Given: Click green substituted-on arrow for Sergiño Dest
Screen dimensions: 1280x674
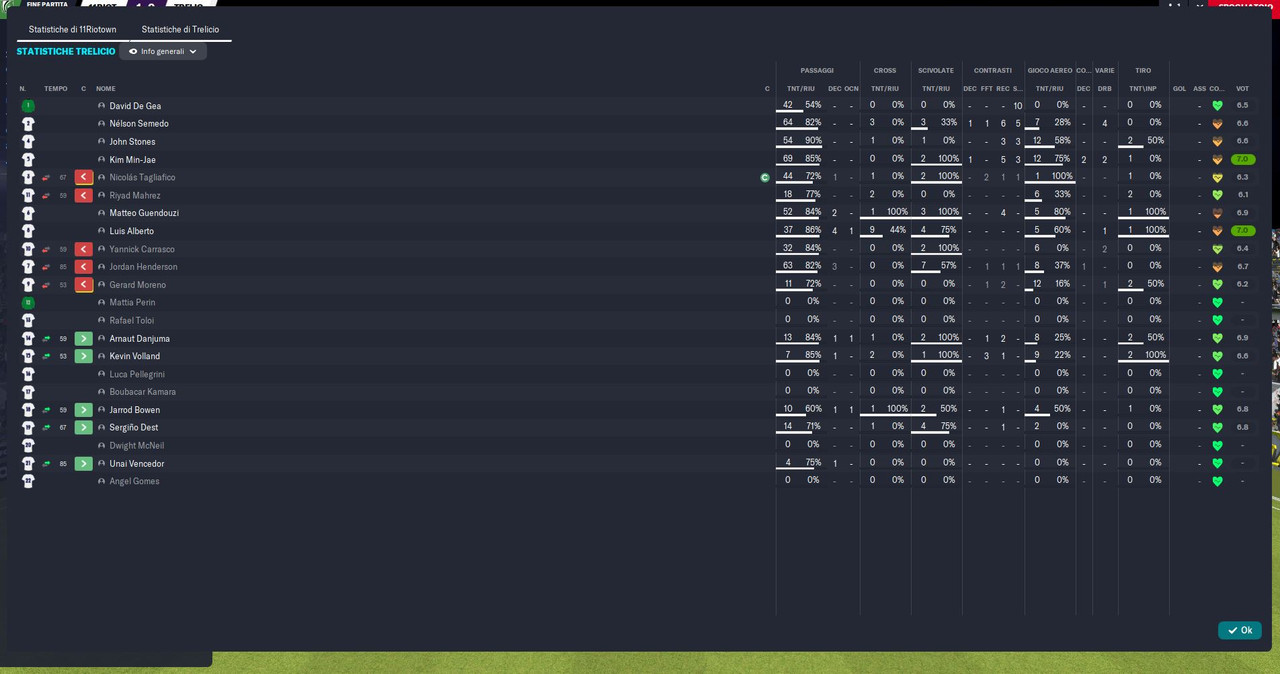Looking at the screenshot, I should (84, 428).
